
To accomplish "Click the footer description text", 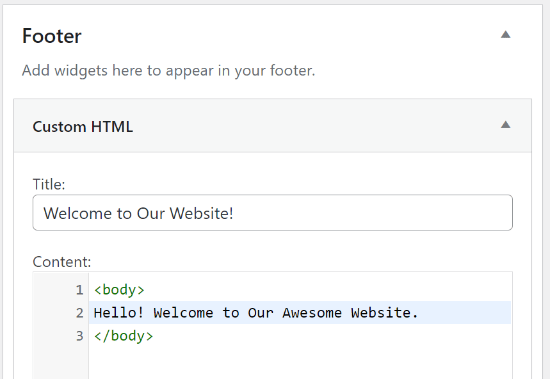I will pos(169,71).
